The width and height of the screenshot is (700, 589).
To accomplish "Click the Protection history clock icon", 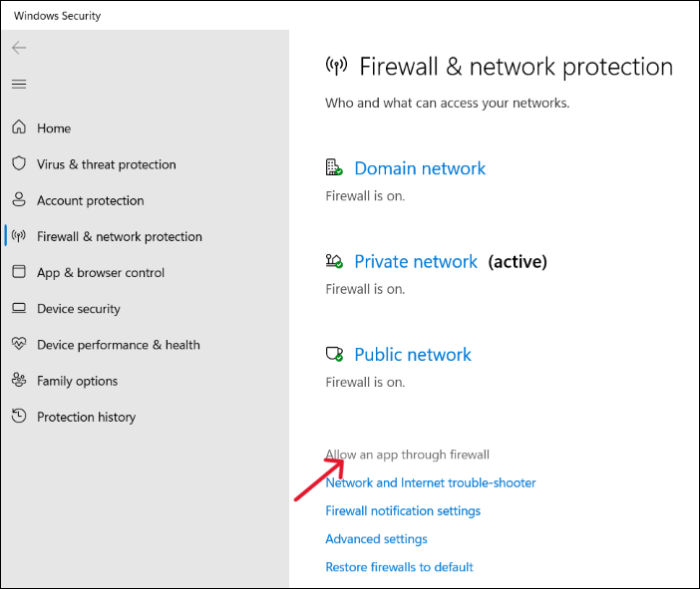I will (x=19, y=417).
